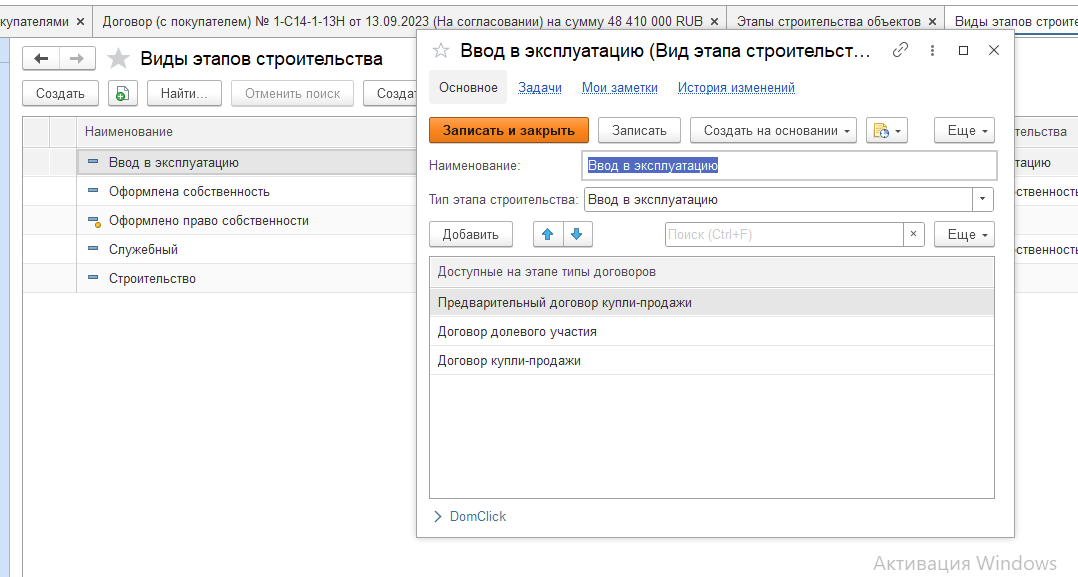Click the back navigation arrow
This screenshot has width=1078, height=577.
(41, 59)
